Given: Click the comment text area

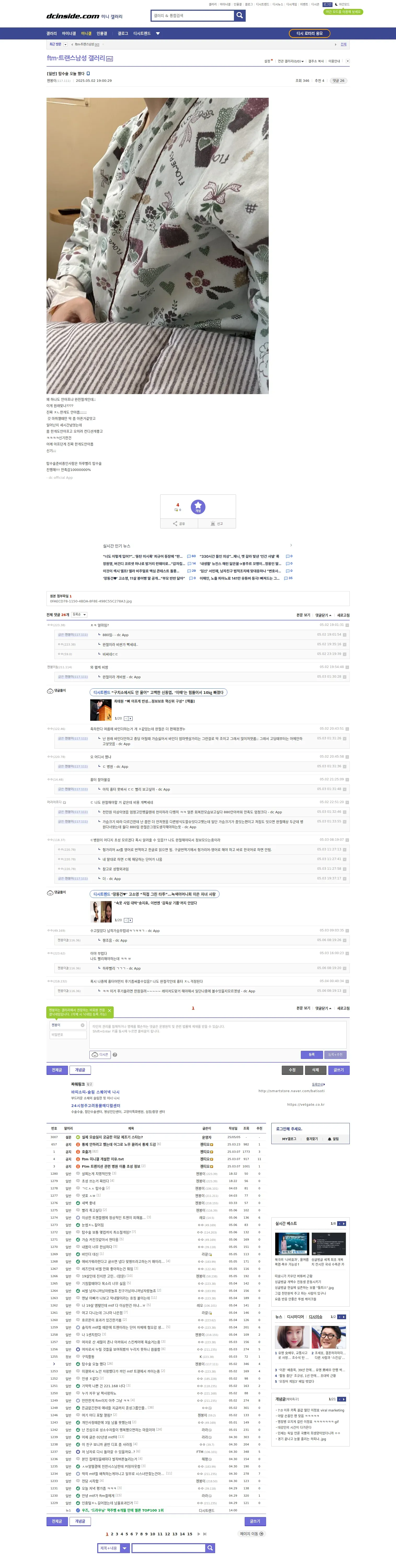Looking at the screenshot, I should pyautogui.click(x=218, y=1035).
